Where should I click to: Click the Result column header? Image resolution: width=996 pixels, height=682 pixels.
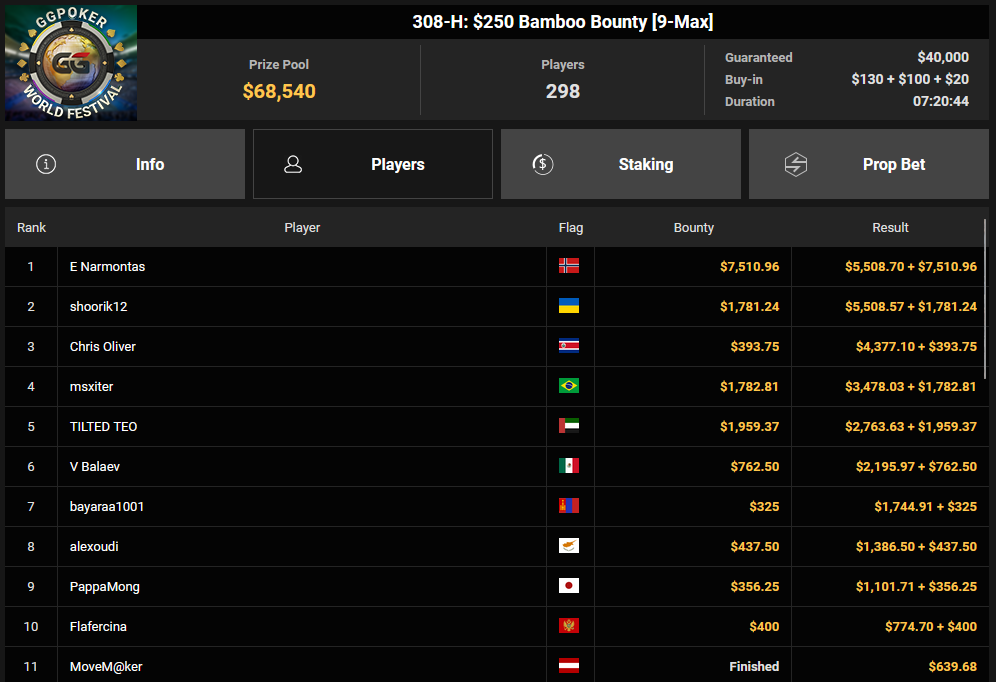click(x=890, y=227)
